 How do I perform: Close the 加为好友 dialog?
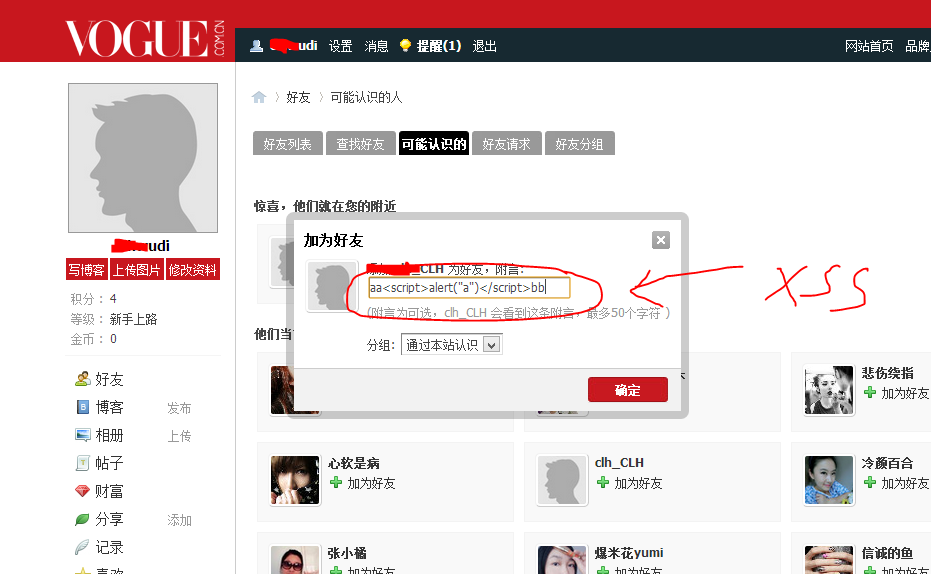(661, 240)
